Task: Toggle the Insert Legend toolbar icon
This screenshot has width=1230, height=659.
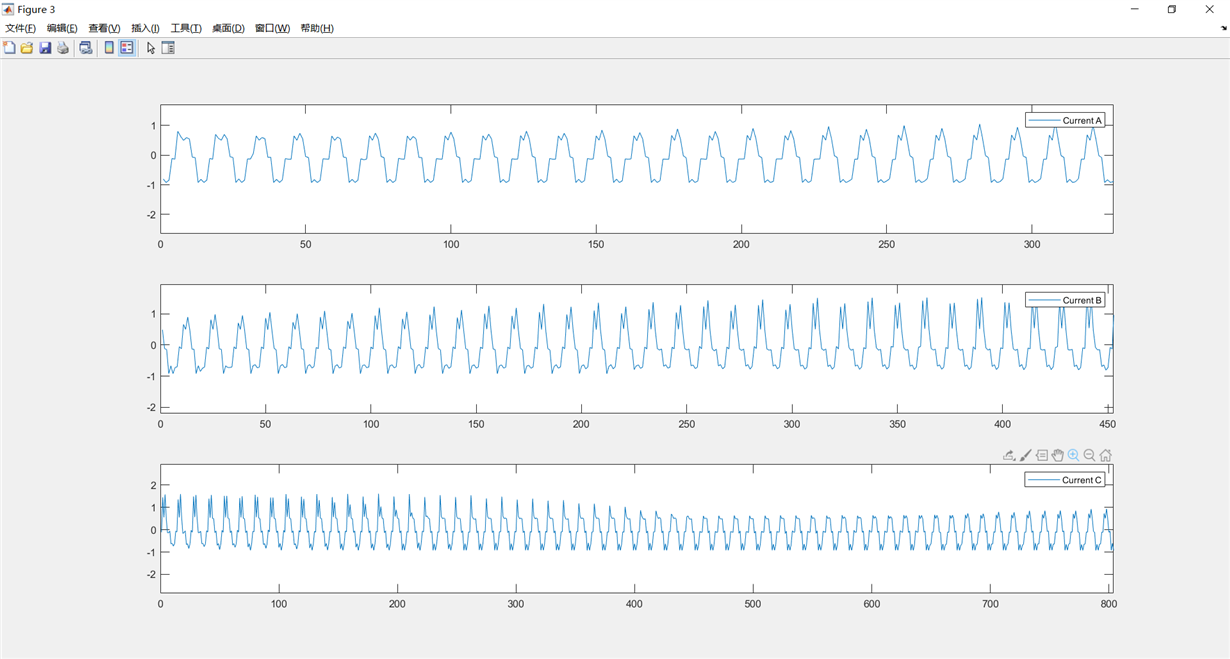Action: 127,48
